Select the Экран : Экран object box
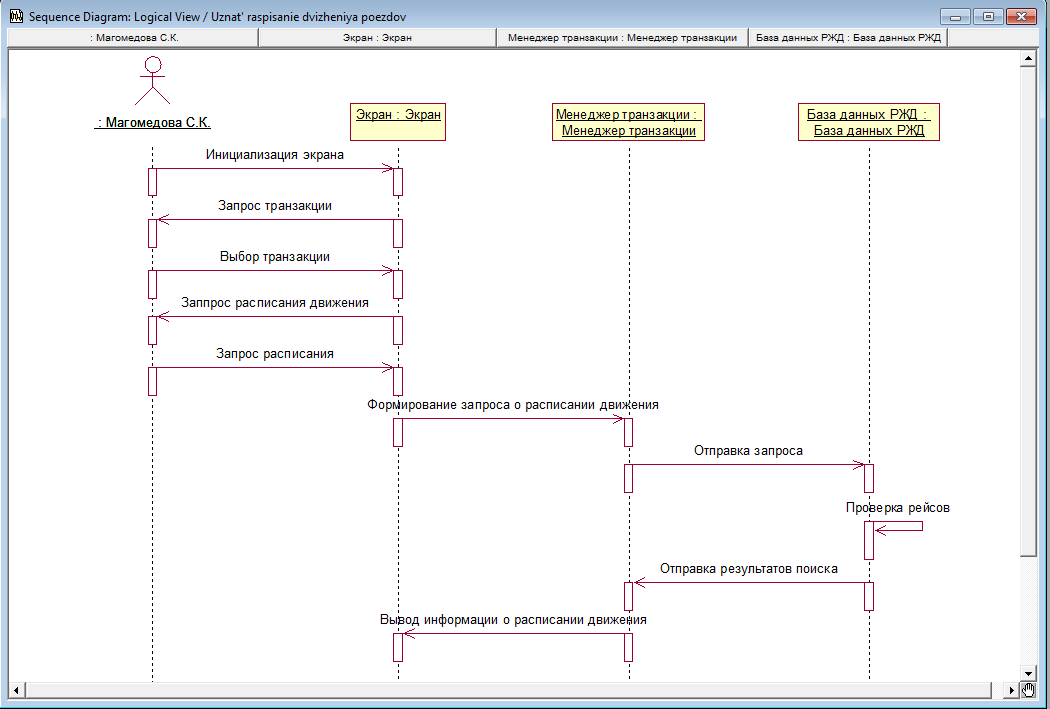 click(x=398, y=122)
